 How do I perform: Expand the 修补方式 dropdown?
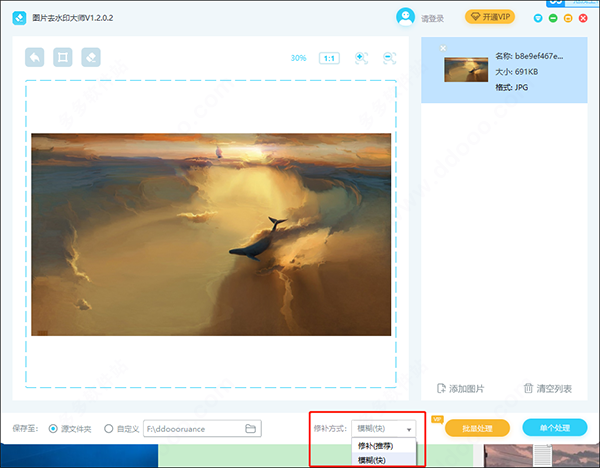tap(384, 428)
